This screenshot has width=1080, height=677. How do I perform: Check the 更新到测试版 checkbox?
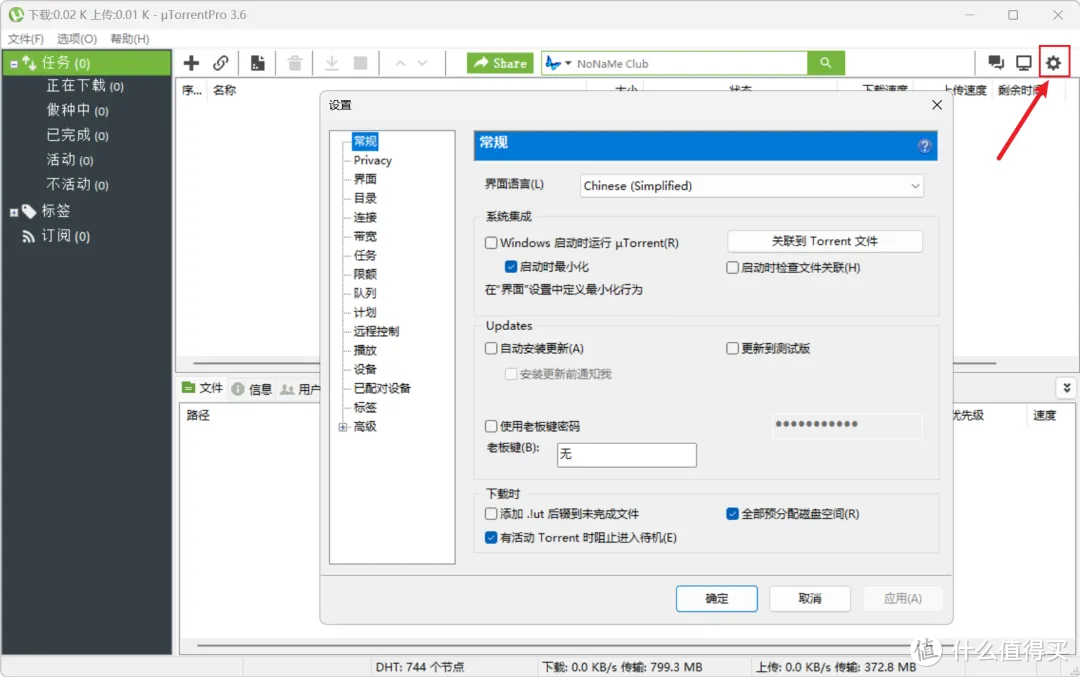coord(732,348)
